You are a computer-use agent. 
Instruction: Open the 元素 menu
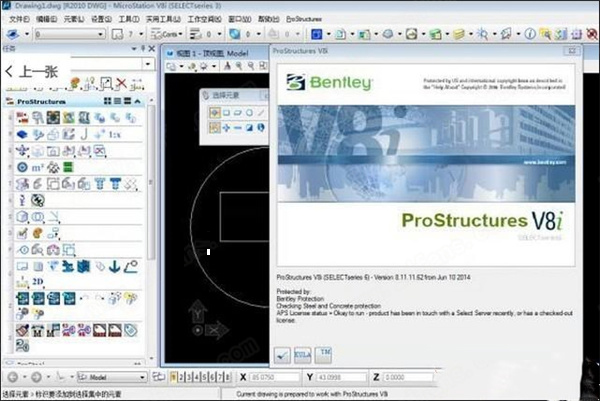click(x=74, y=19)
